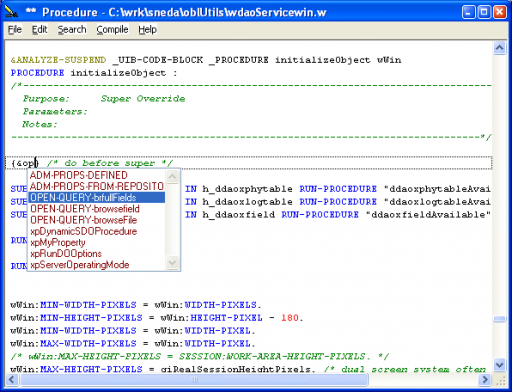Screen dimensions: 512x392
Task: Select ADM-PROPS-FROM-REPOSITO in the autocomplete list
Action: pyautogui.click(x=96, y=186)
